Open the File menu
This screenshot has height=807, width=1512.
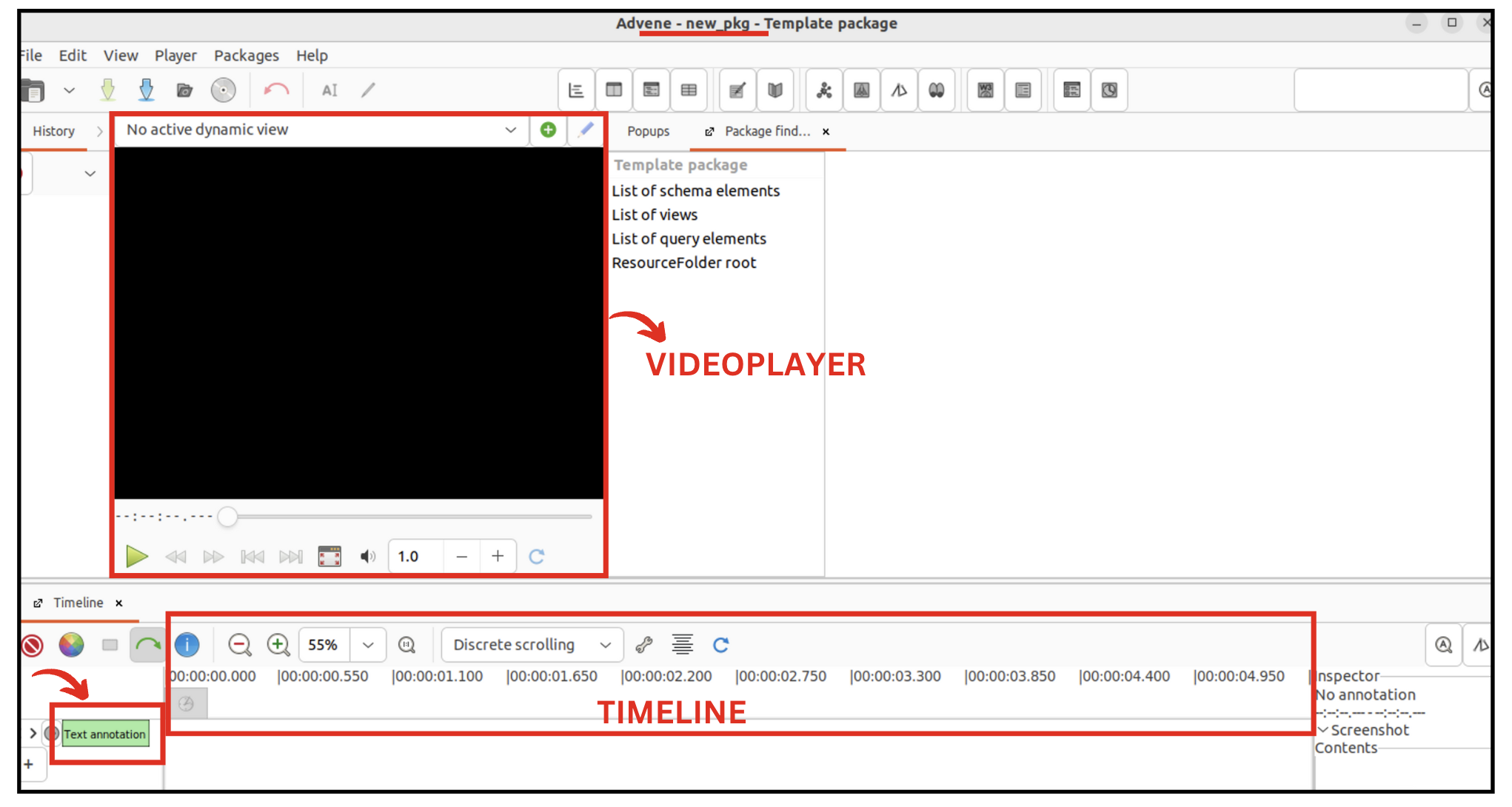coord(30,56)
